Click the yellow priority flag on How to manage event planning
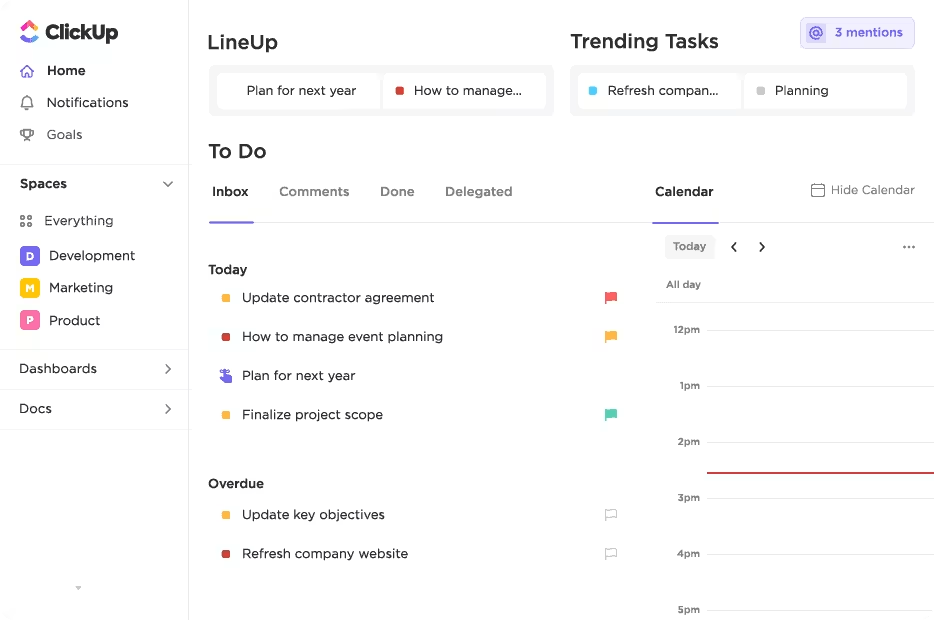This screenshot has width=934, height=620. [611, 336]
